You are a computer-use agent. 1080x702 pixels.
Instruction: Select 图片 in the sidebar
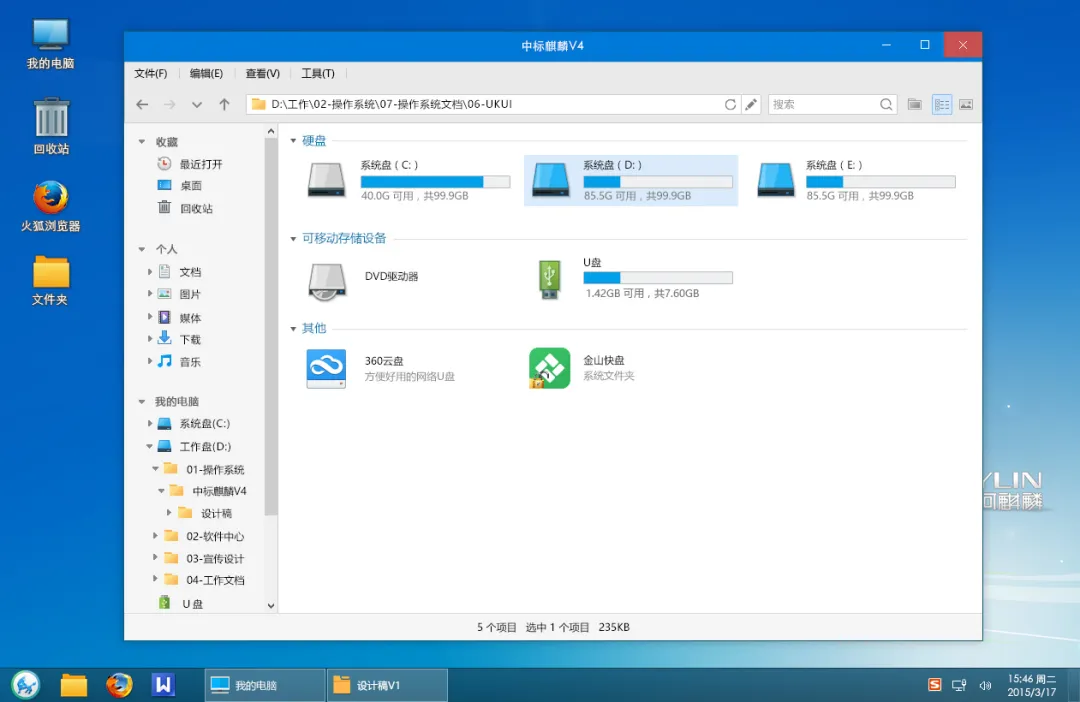tap(190, 295)
